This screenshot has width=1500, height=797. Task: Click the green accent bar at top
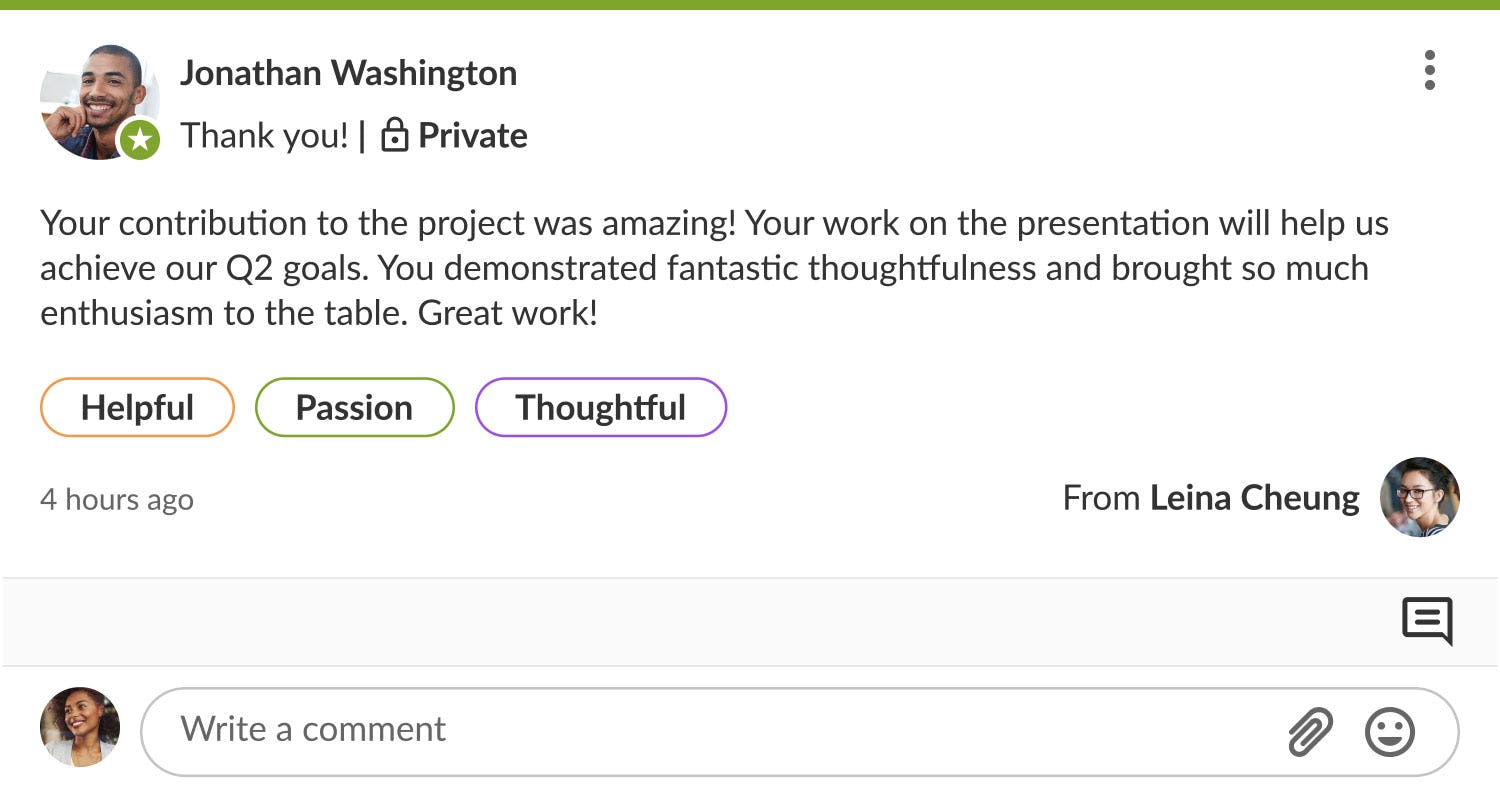750,5
